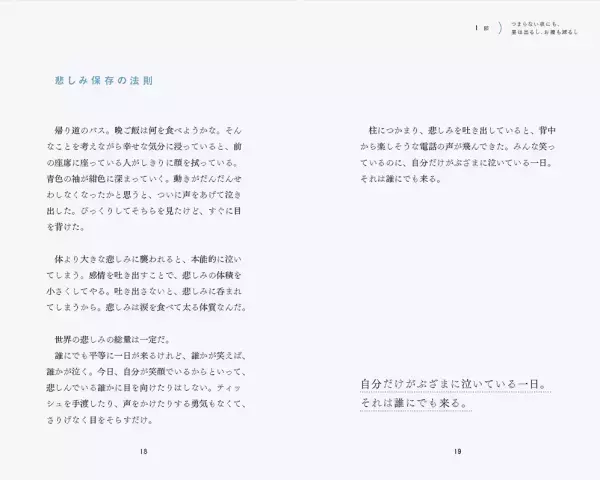This screenshot has width=600, height=480.
Task: Click the "1 部" chapter label in the header
Action: [482, 28]
